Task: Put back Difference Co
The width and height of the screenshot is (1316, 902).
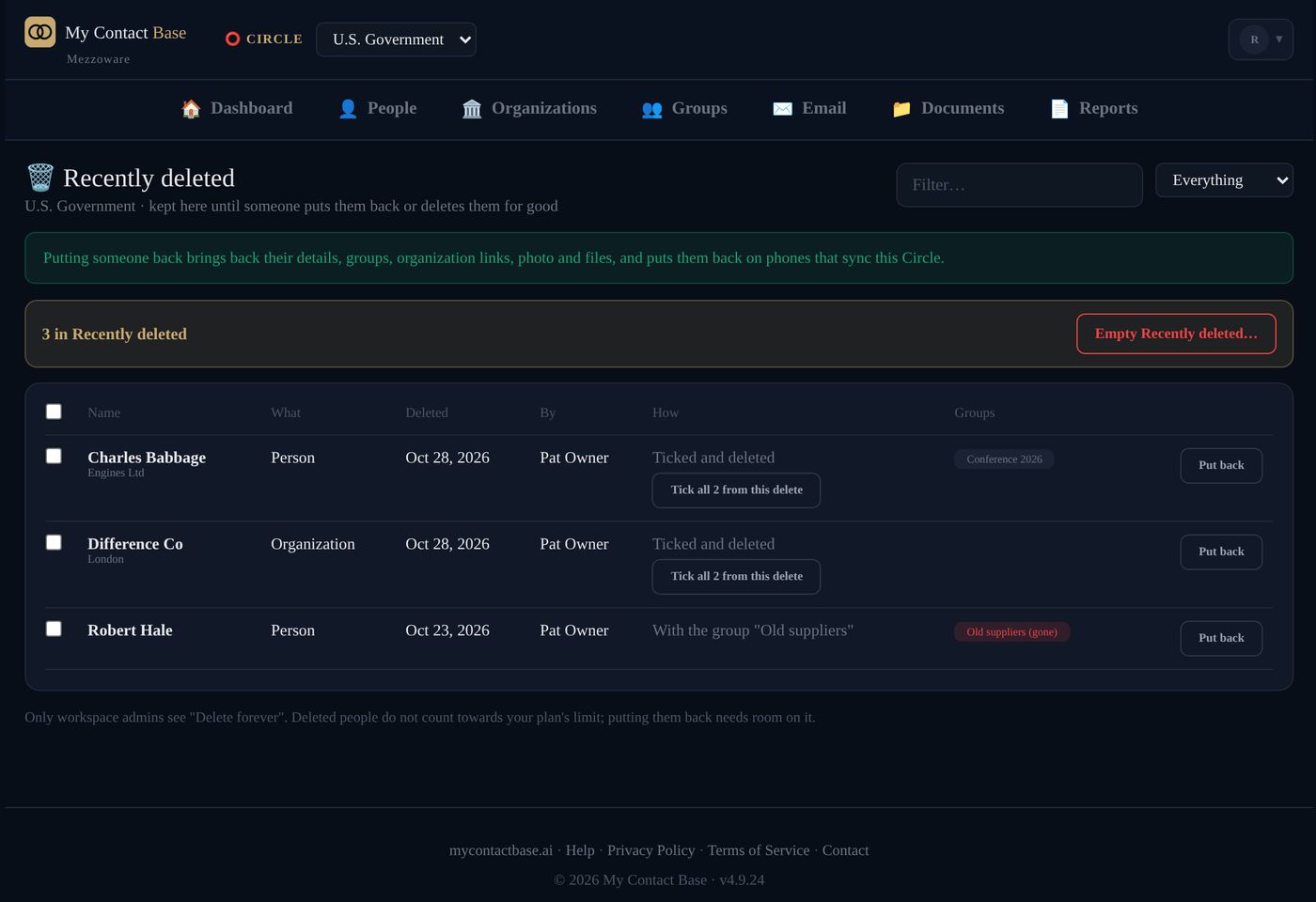Action: pos(1221,552)
